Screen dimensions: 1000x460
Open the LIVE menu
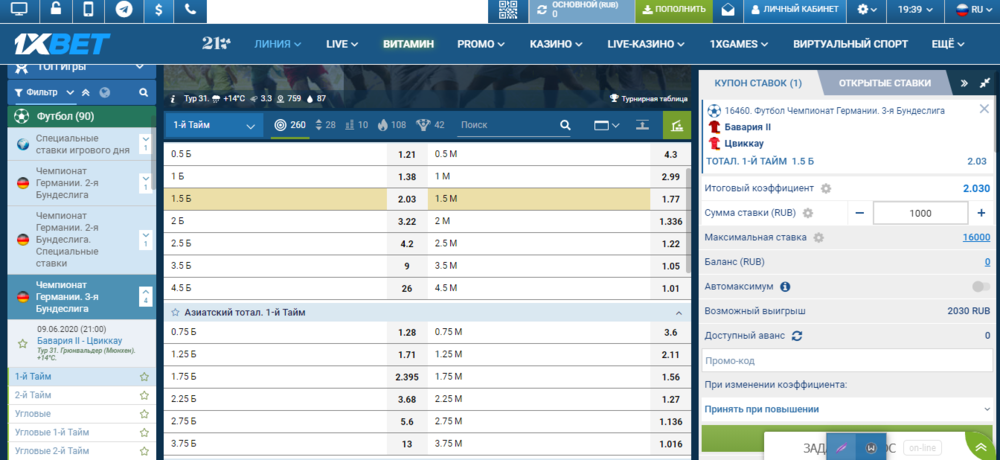(x=342, y=44)
